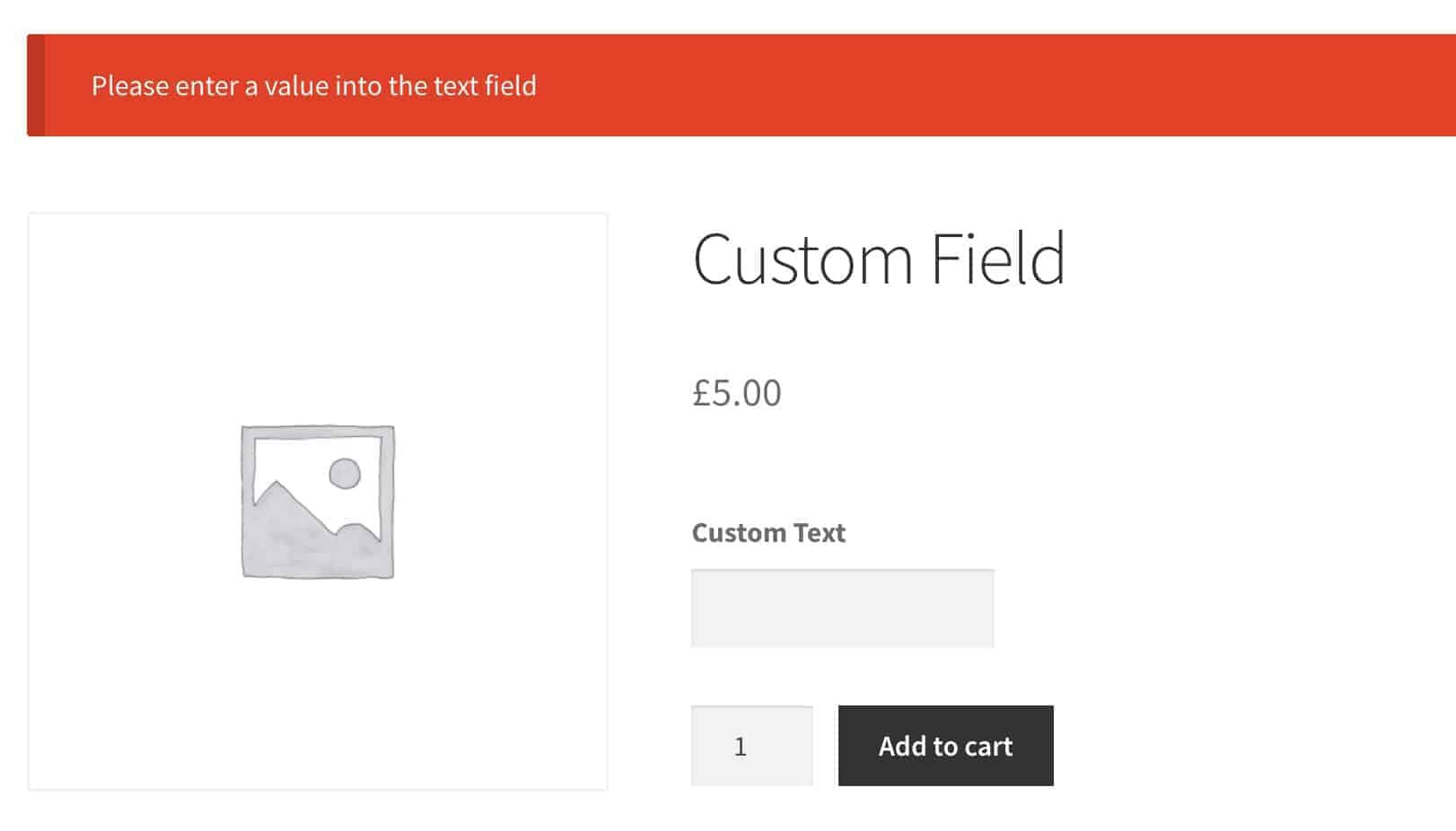Click the number 1 inside quantity field

(x=741, y=747)
